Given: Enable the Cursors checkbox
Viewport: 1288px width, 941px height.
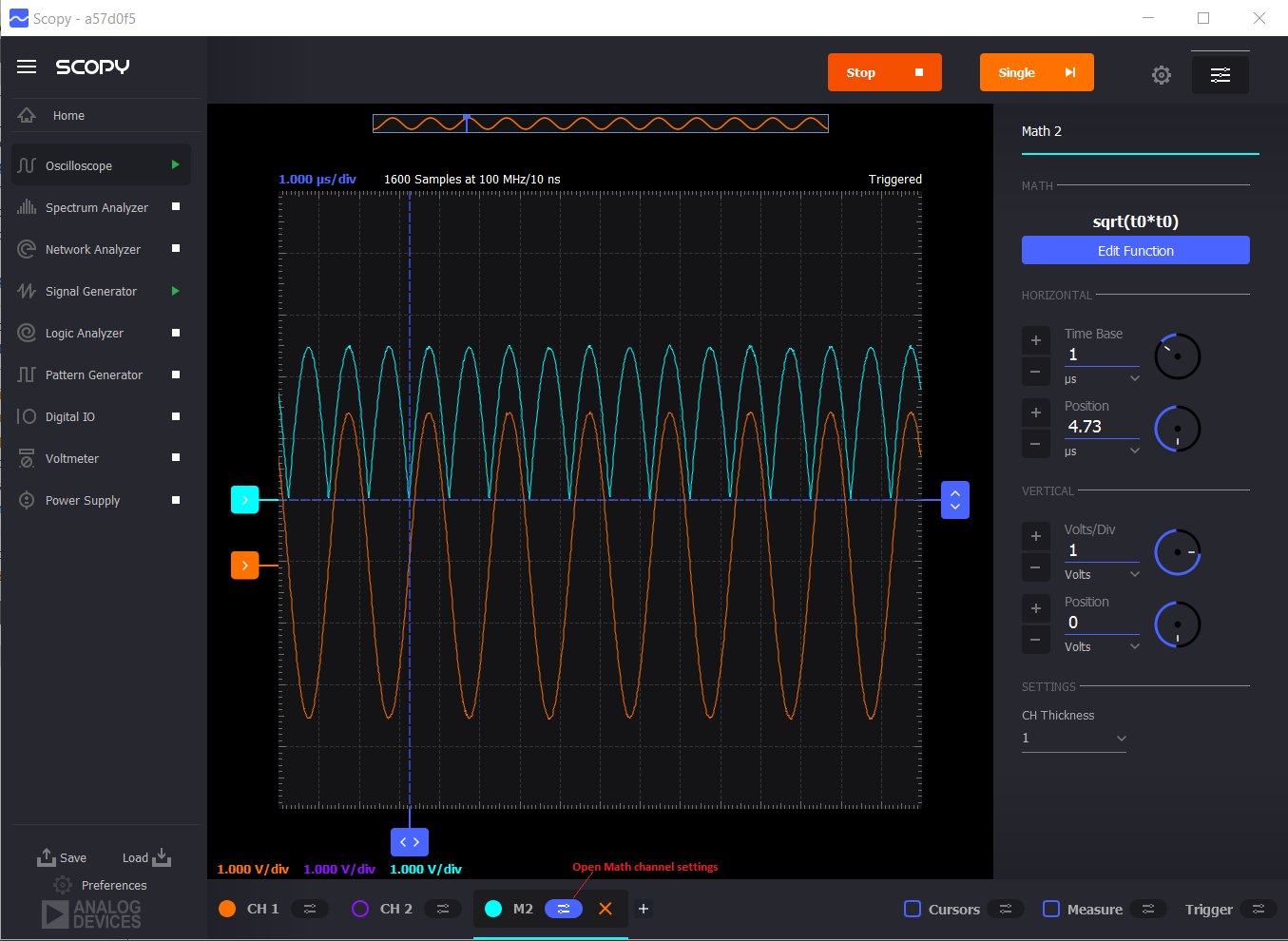Looking at the screenshot, I should pos(913,909).
